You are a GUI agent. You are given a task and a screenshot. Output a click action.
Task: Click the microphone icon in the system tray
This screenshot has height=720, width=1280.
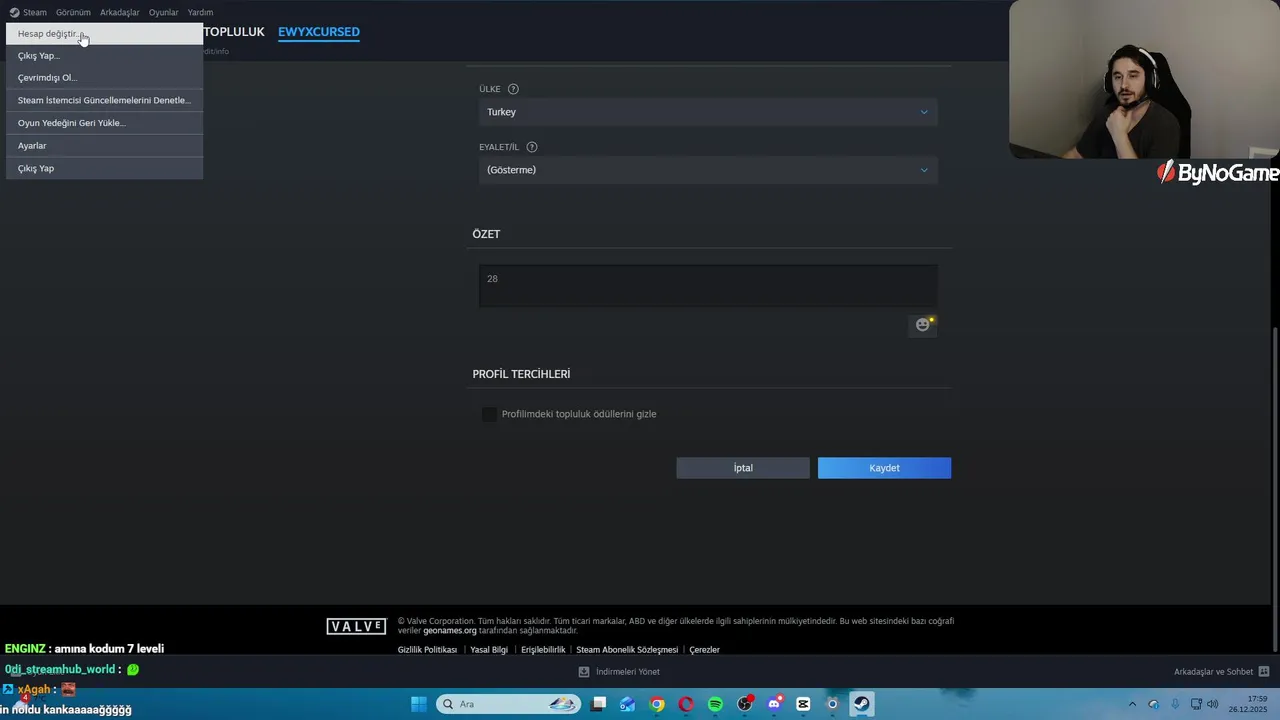pyautogui.click(x=1175, y=704)
